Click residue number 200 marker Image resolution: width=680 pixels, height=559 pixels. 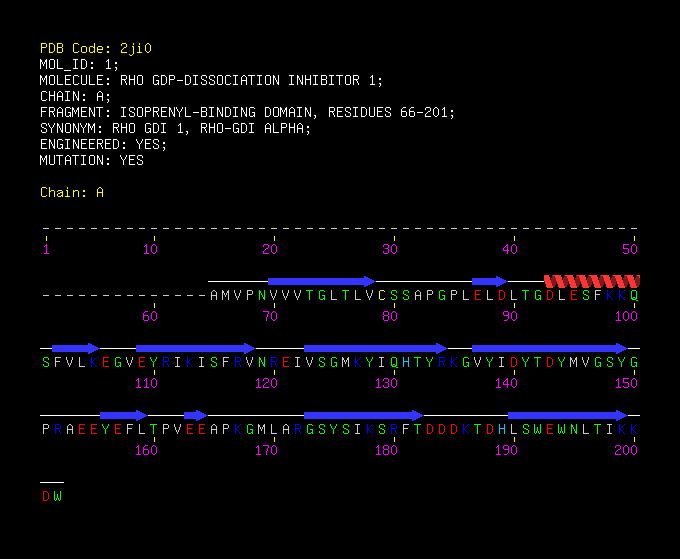click(626, 450)
